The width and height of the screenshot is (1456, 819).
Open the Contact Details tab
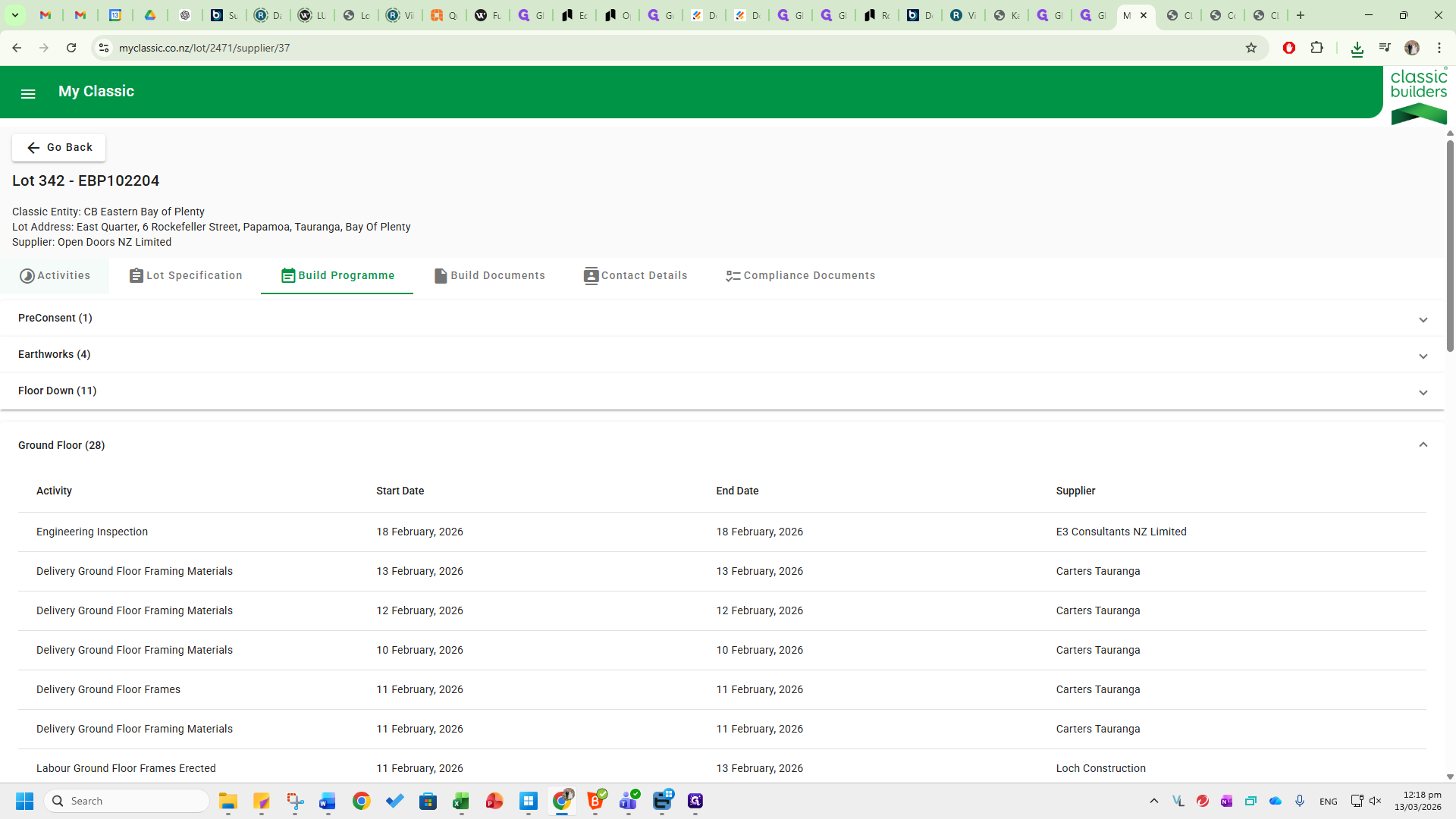click(x=635, y=276)
